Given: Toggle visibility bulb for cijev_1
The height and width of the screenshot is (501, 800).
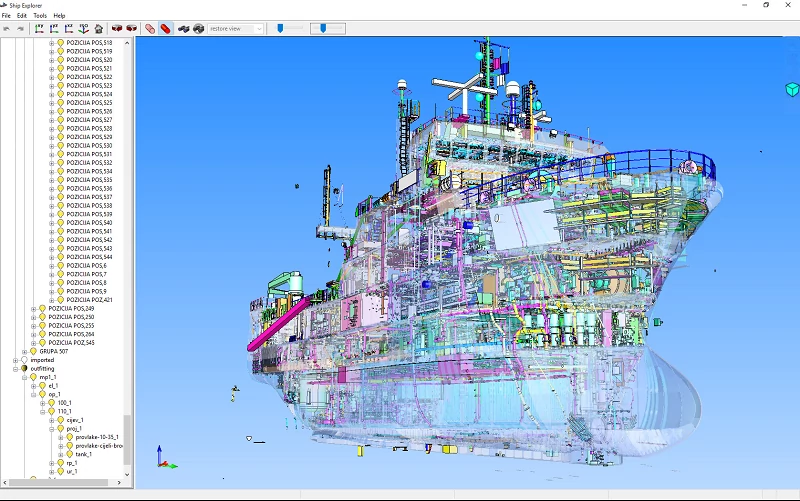Looking at the screenshot, I should point(60,420).
